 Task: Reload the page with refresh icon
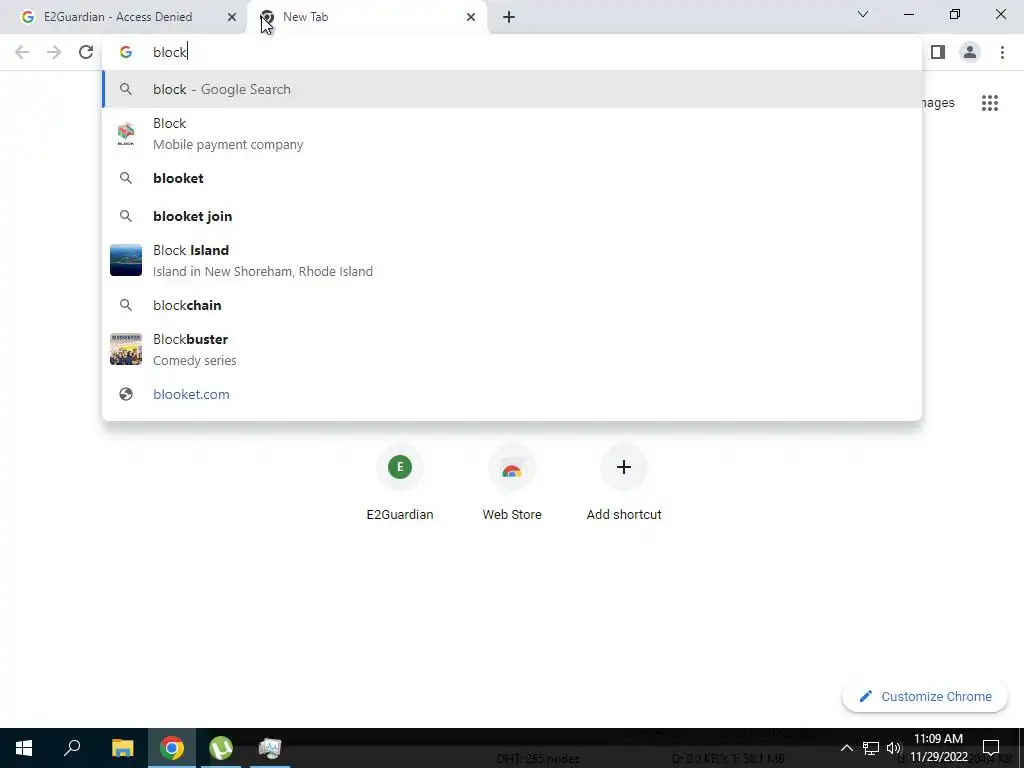pyautogui.click(x=86, y=52)
